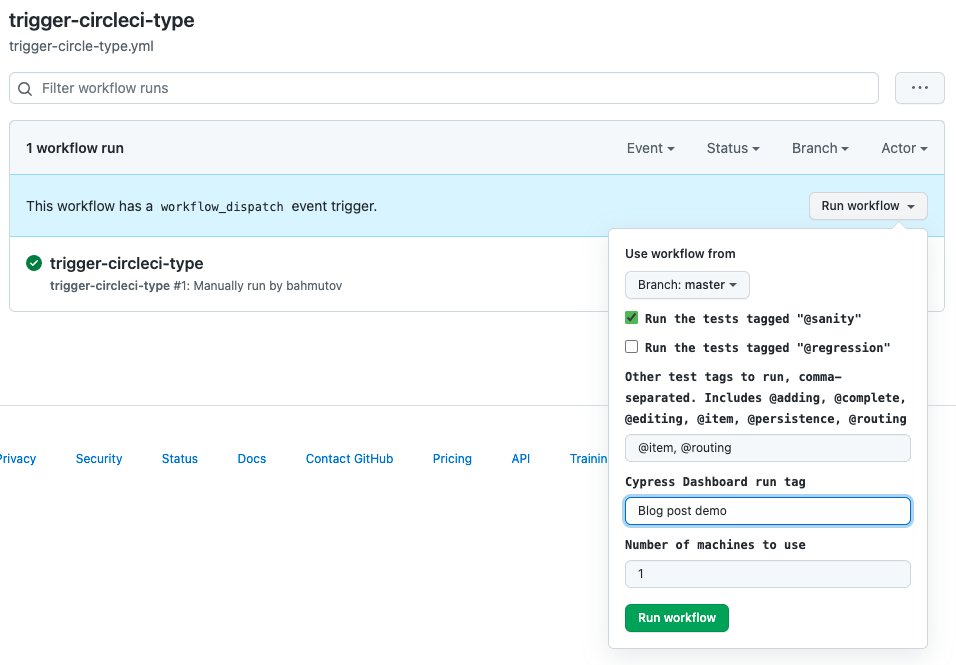Enable Run the tests tagged @regression

point(631,346)
